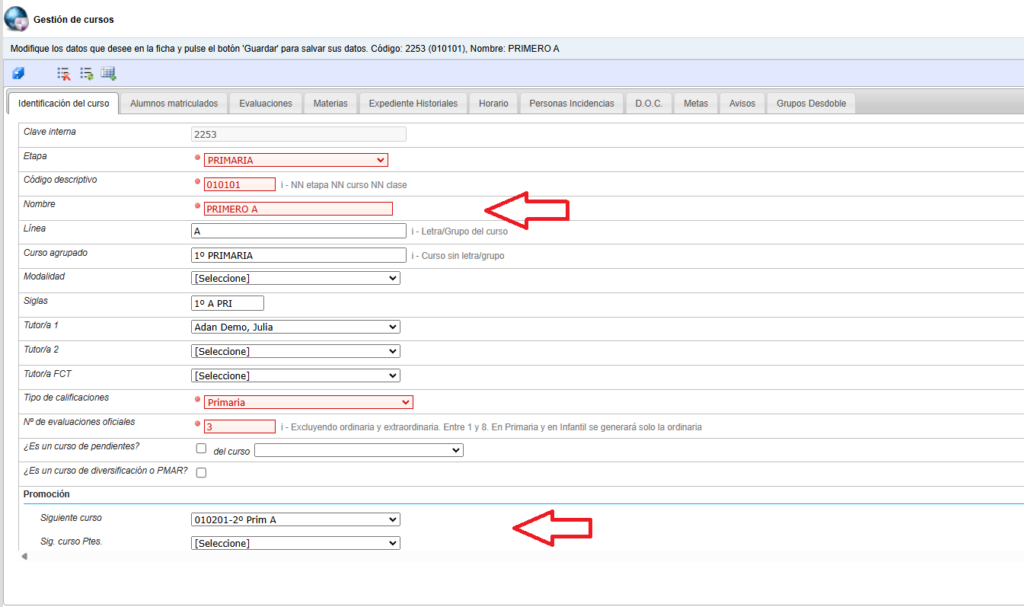The width and height of the screenshot is (1024, 607).
Task: Click the Código descriptivo input field
Action: 239,184
